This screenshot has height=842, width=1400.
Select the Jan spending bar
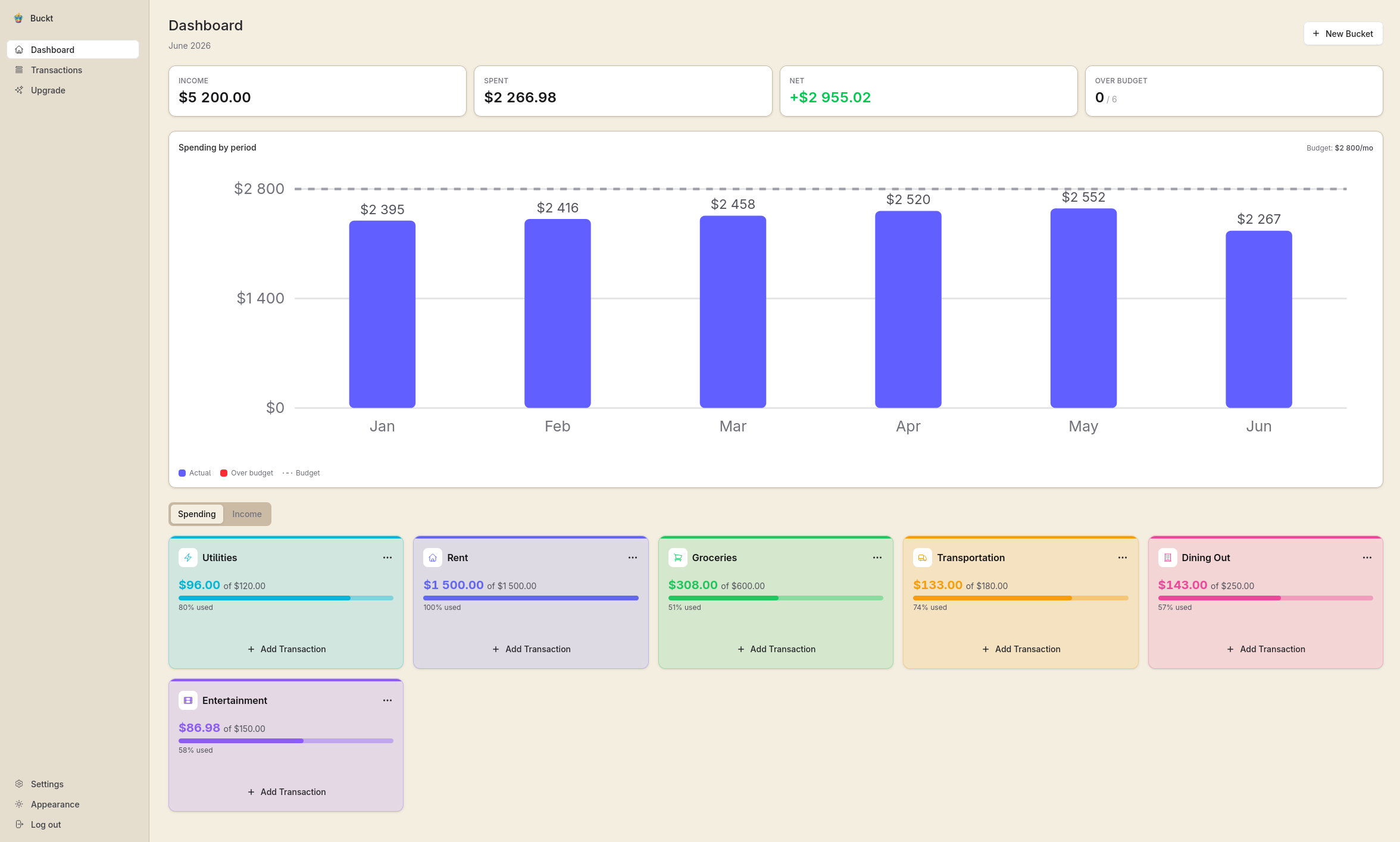[382, 314]
